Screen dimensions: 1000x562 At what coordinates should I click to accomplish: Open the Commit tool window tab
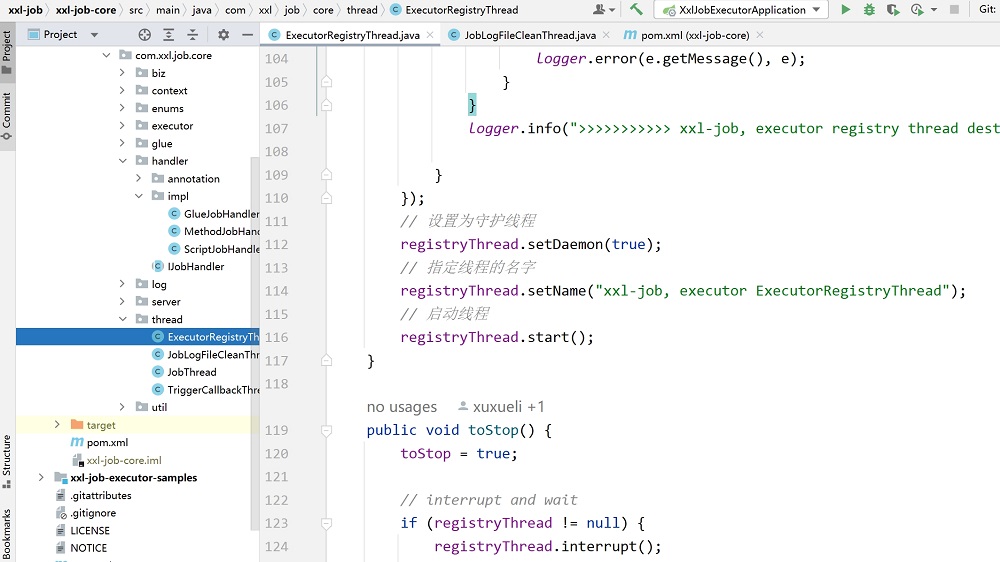[7, 119]
